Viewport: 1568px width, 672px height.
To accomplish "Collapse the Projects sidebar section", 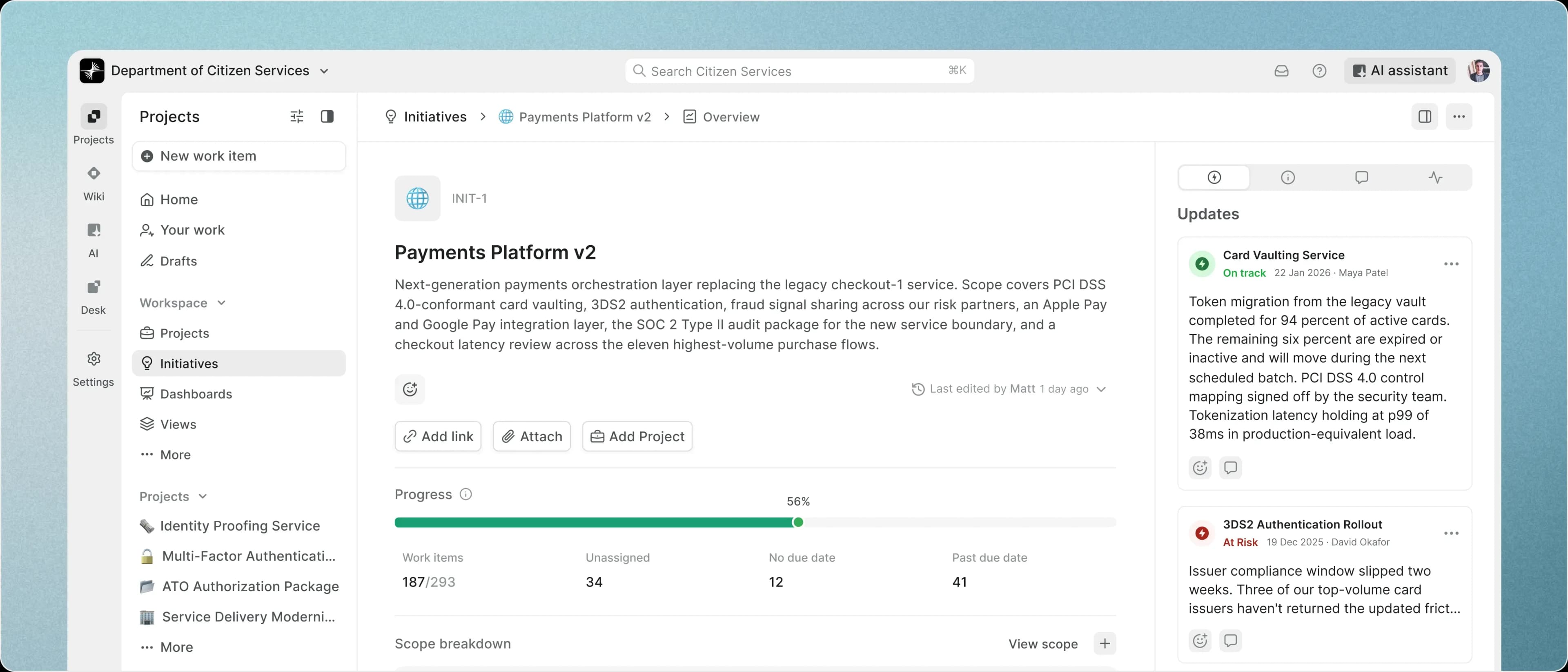I will (203, 497).
